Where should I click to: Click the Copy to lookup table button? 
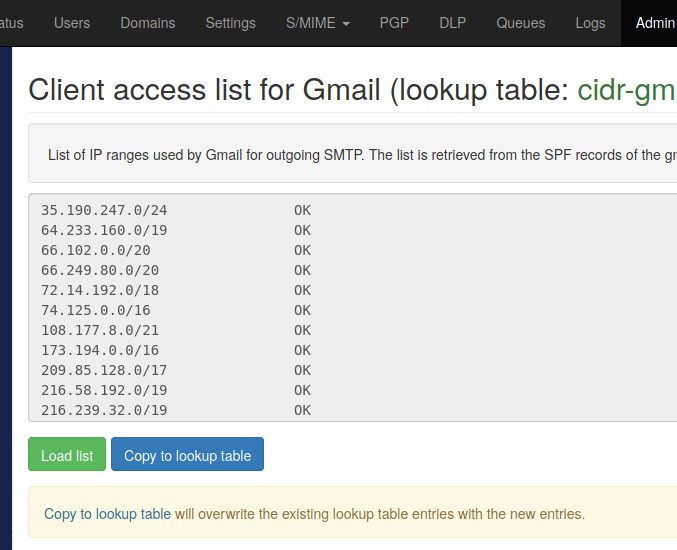(x=187, y=454)
